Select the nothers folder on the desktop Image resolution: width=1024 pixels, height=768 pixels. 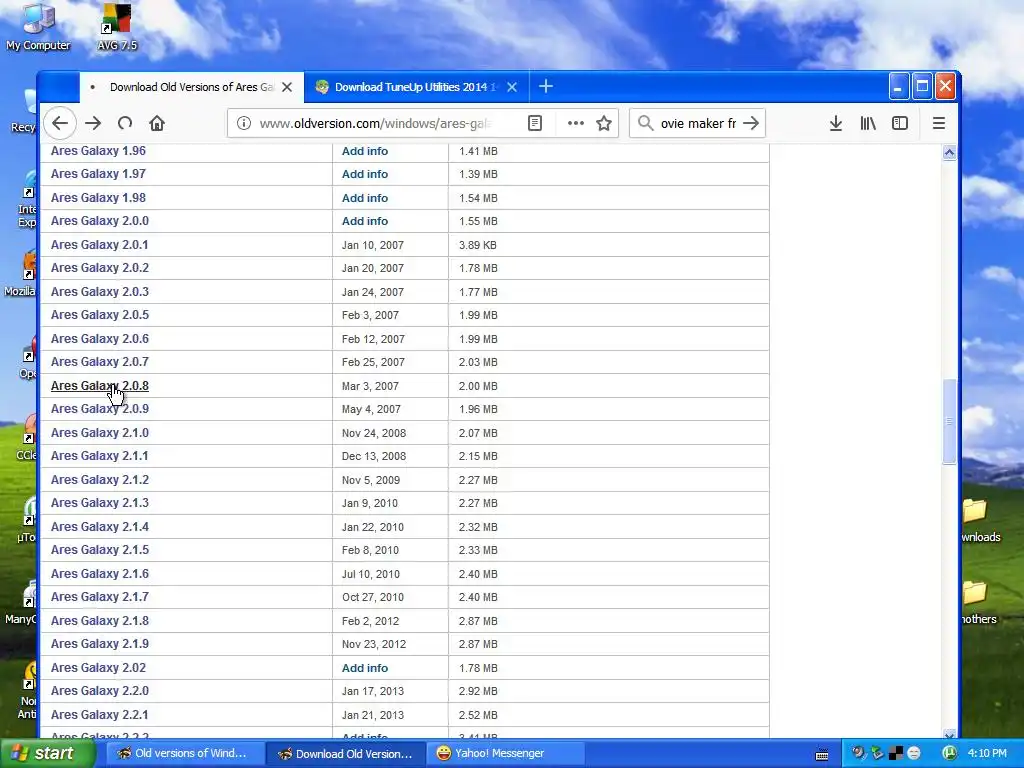pos(978,603)
